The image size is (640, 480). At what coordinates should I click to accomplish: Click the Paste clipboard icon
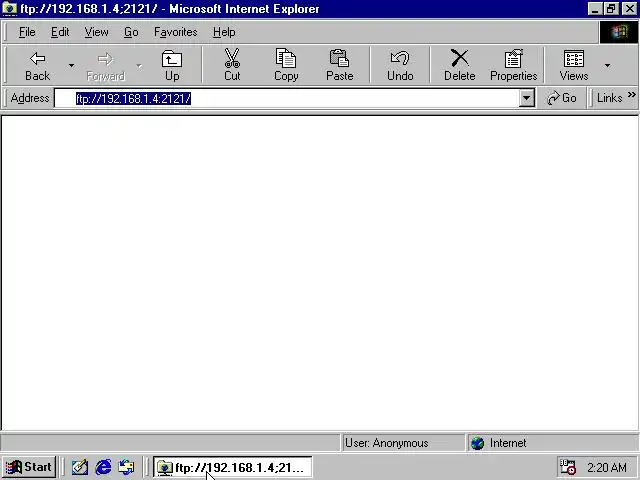click(x=339, y=58)
